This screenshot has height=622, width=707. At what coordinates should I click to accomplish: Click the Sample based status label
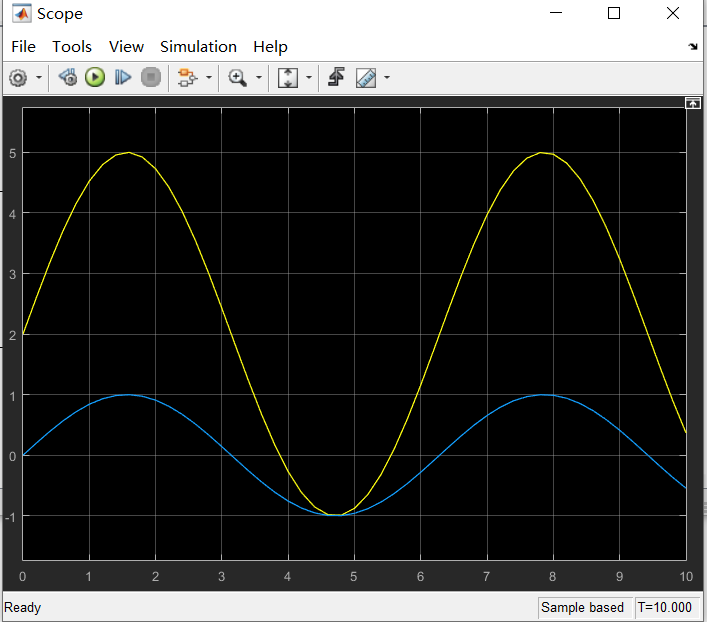tap(583, 608)
